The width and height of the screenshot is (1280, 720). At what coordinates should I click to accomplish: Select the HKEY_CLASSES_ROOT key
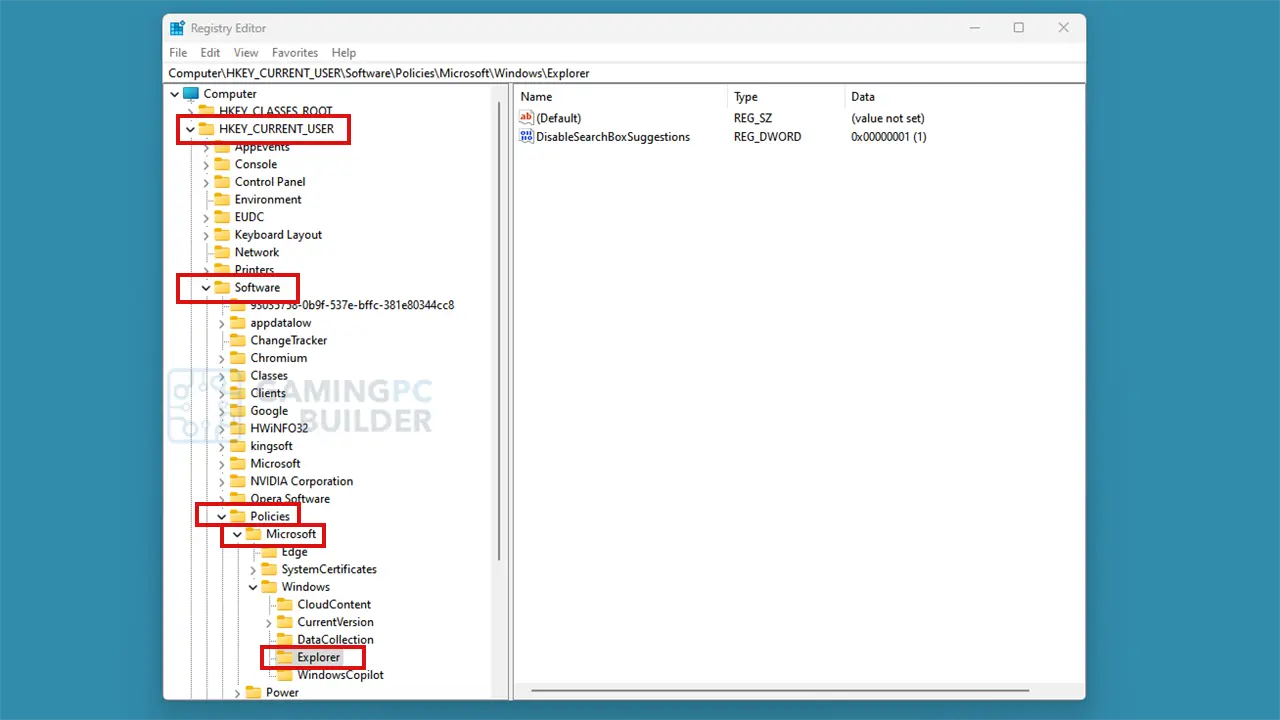(276, 111)
